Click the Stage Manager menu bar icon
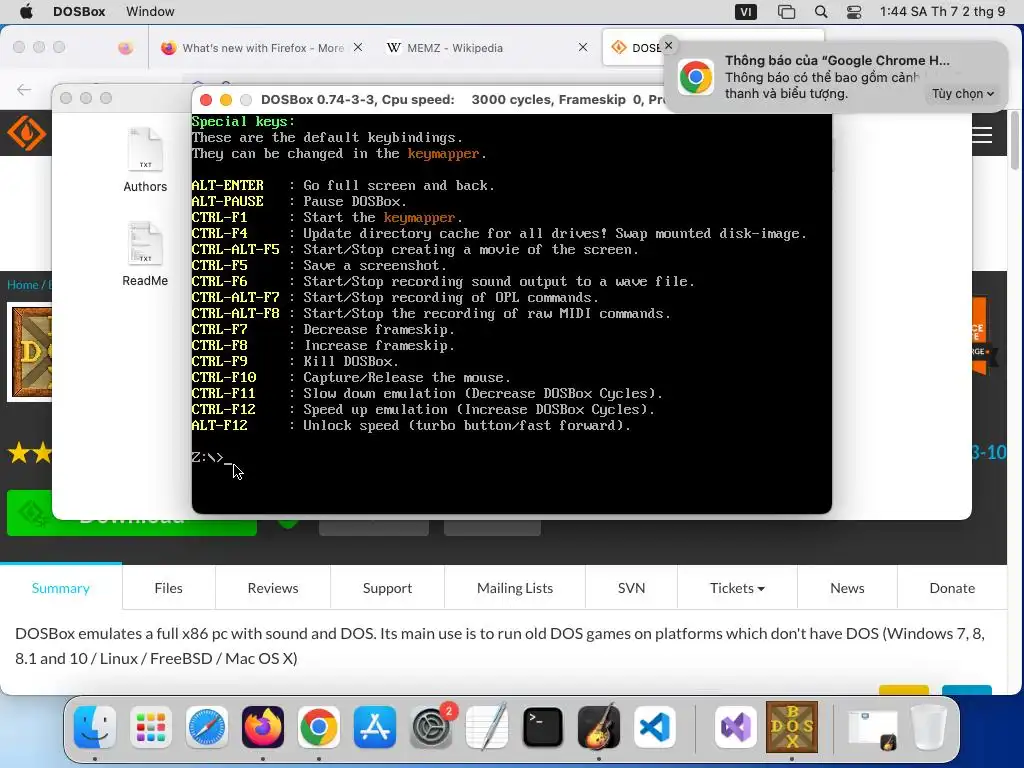Image resolution: width=1024 pixels, height=768 pixels. pyautogui.click(x=786, y=11)
